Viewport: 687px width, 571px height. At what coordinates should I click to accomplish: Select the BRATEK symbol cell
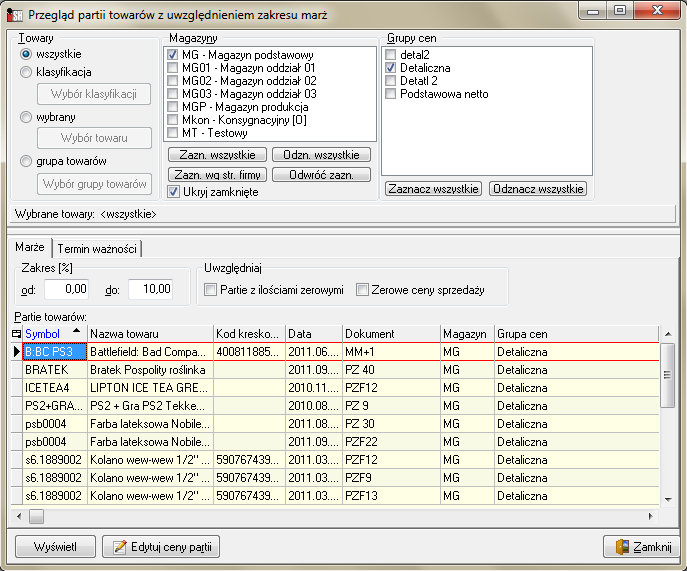[55, 370]
